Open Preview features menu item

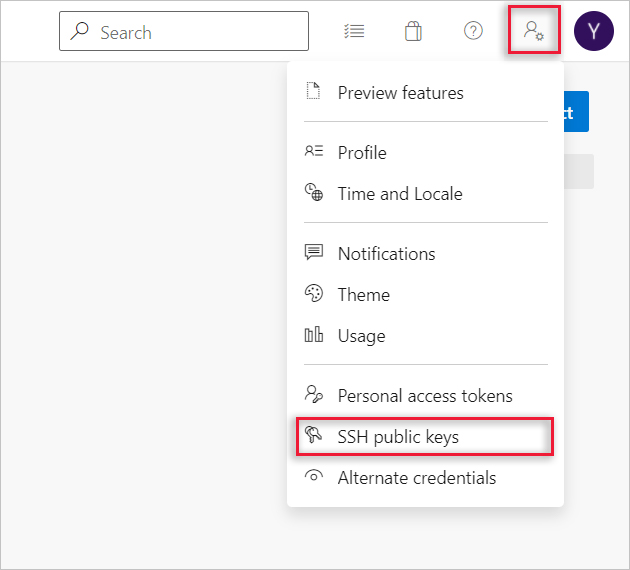400,93
